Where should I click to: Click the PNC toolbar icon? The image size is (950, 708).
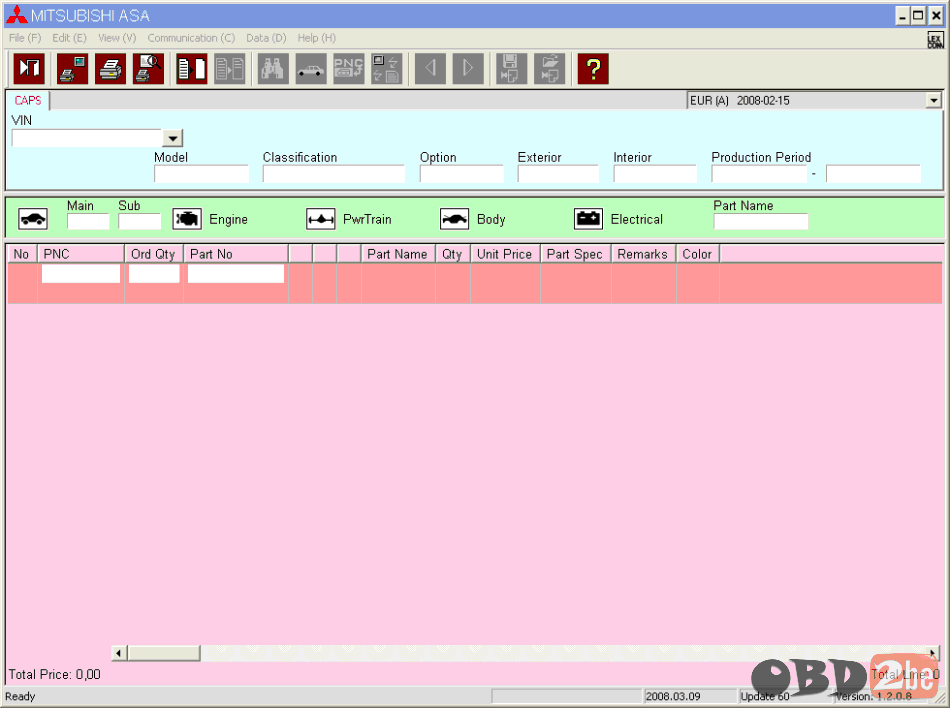[349, 68]
